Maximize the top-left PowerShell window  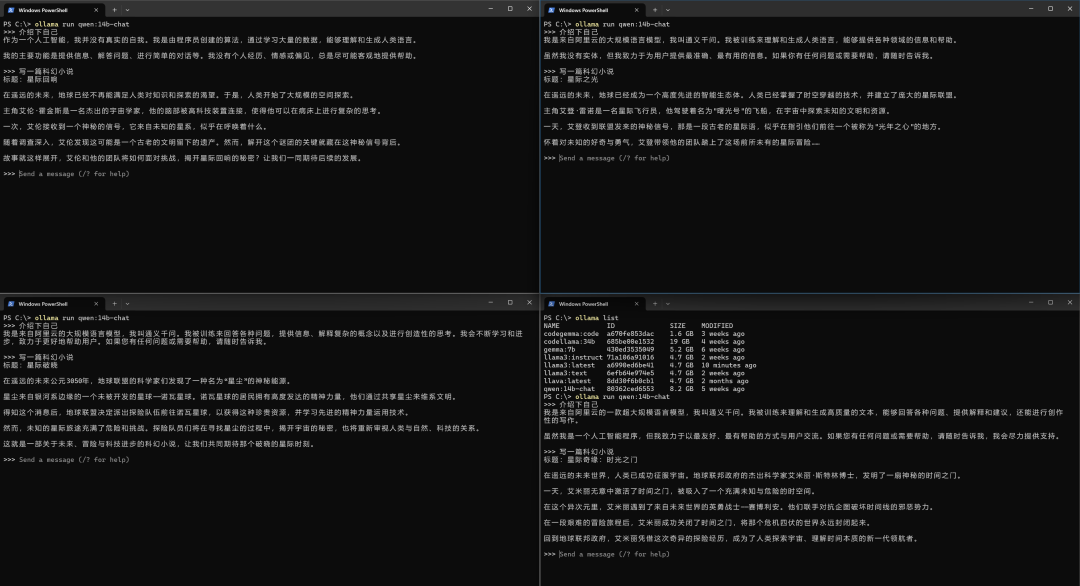(510, 9)
